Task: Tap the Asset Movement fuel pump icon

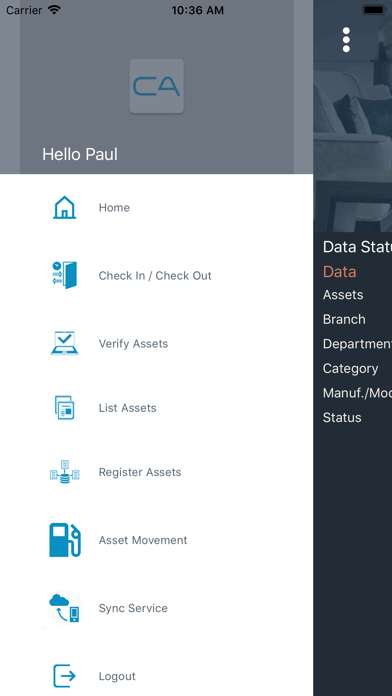Action: click(65, 540)
